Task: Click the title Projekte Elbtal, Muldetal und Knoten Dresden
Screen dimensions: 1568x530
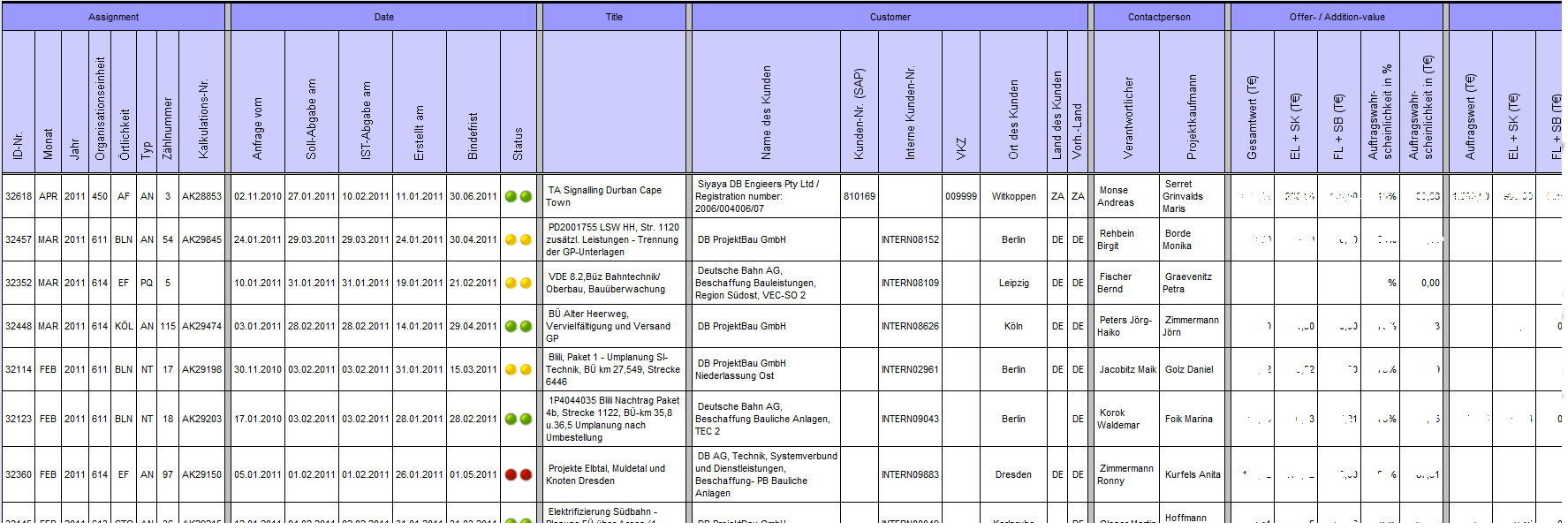Action: [606, 474]
